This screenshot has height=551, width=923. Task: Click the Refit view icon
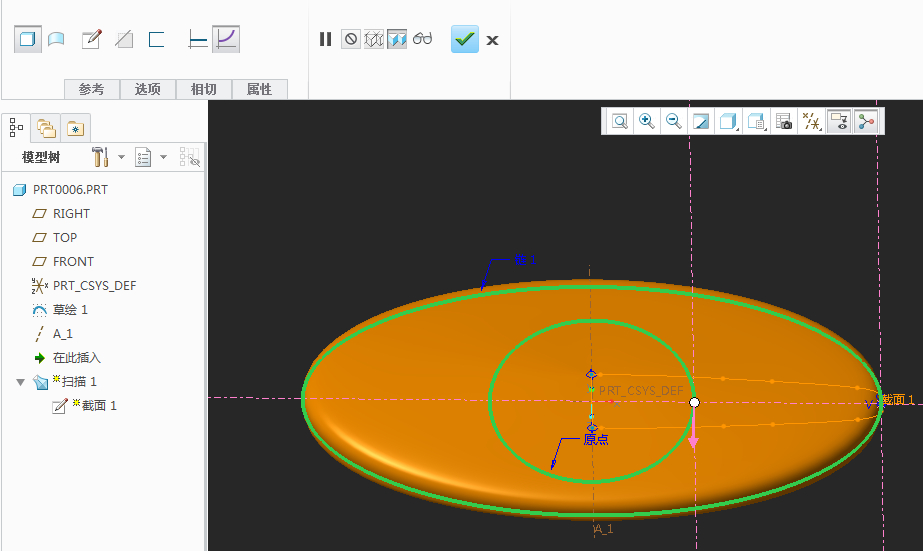pyautogui.click(x=620, y=121)
